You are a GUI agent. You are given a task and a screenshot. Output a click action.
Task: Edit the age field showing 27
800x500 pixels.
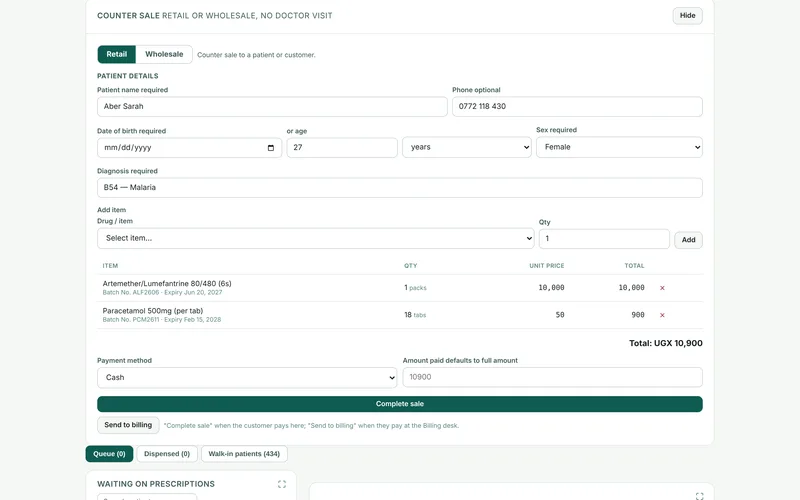coord(342,147)
